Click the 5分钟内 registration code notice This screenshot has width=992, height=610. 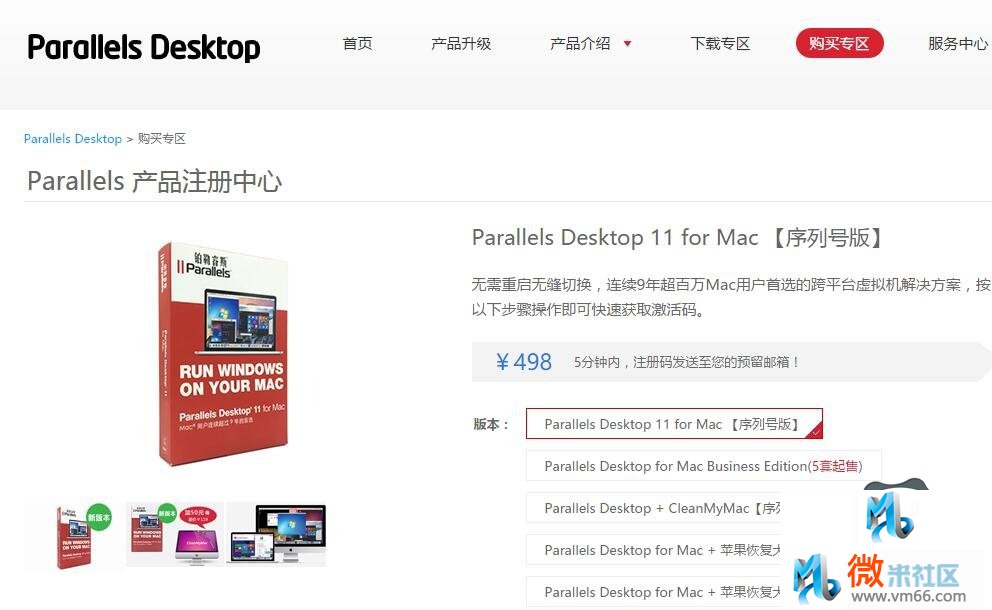687,362
